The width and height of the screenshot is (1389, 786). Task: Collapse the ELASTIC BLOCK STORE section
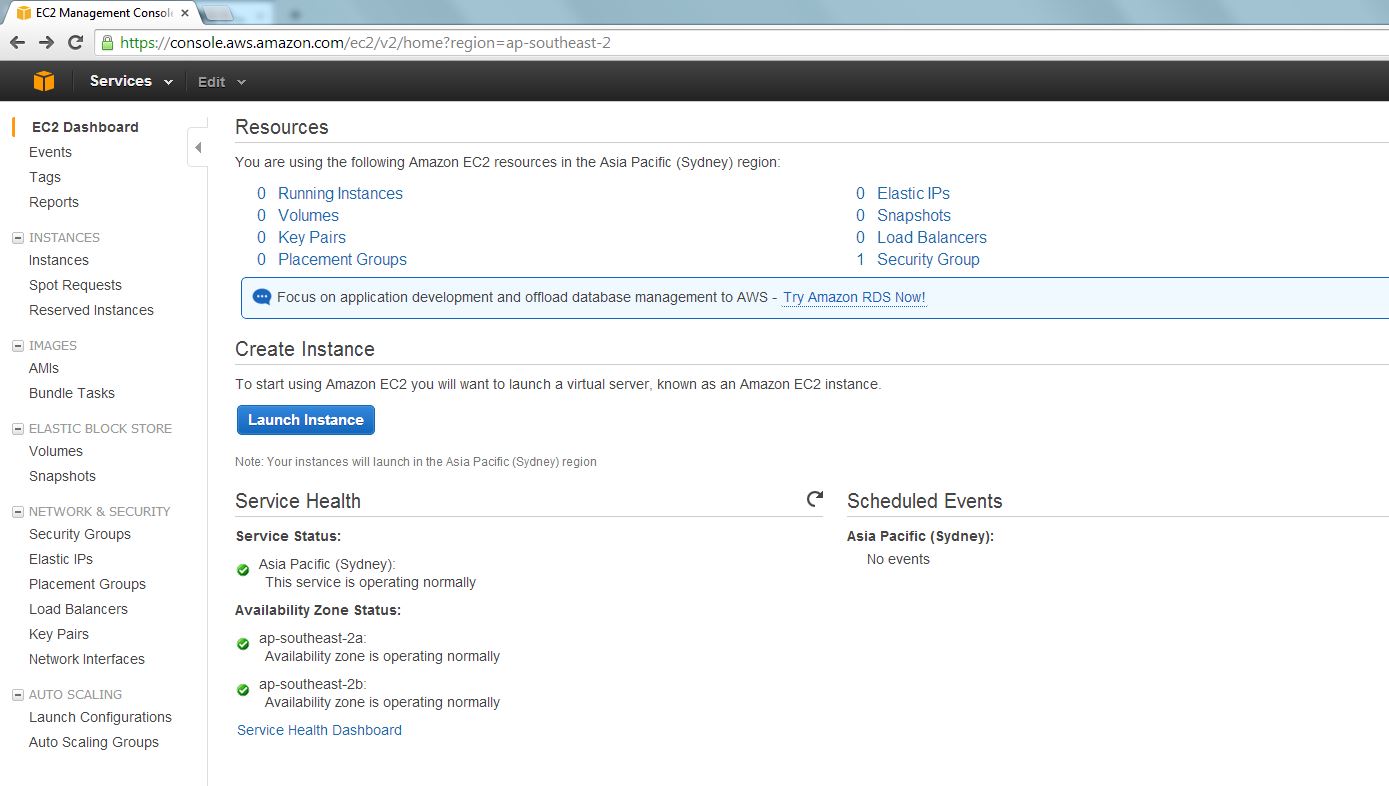(17, 429)
